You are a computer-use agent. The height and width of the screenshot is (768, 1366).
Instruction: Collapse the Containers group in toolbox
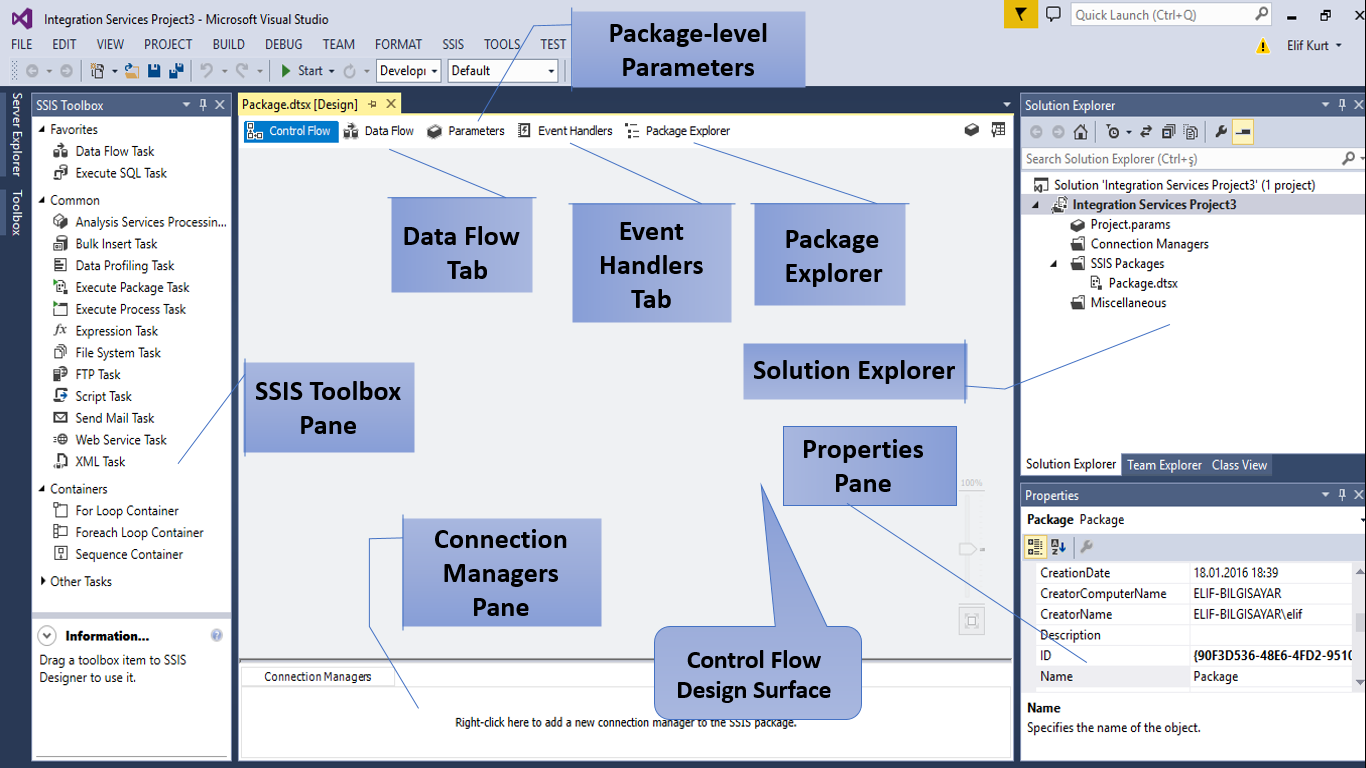42,489
